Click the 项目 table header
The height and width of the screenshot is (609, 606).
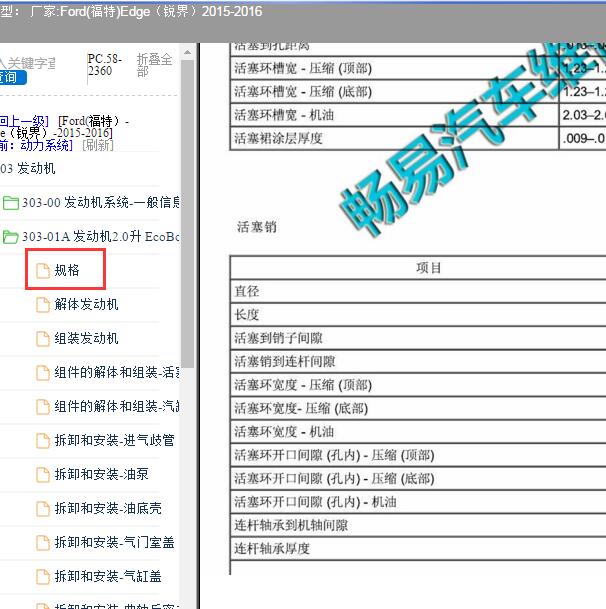point(428,268)
